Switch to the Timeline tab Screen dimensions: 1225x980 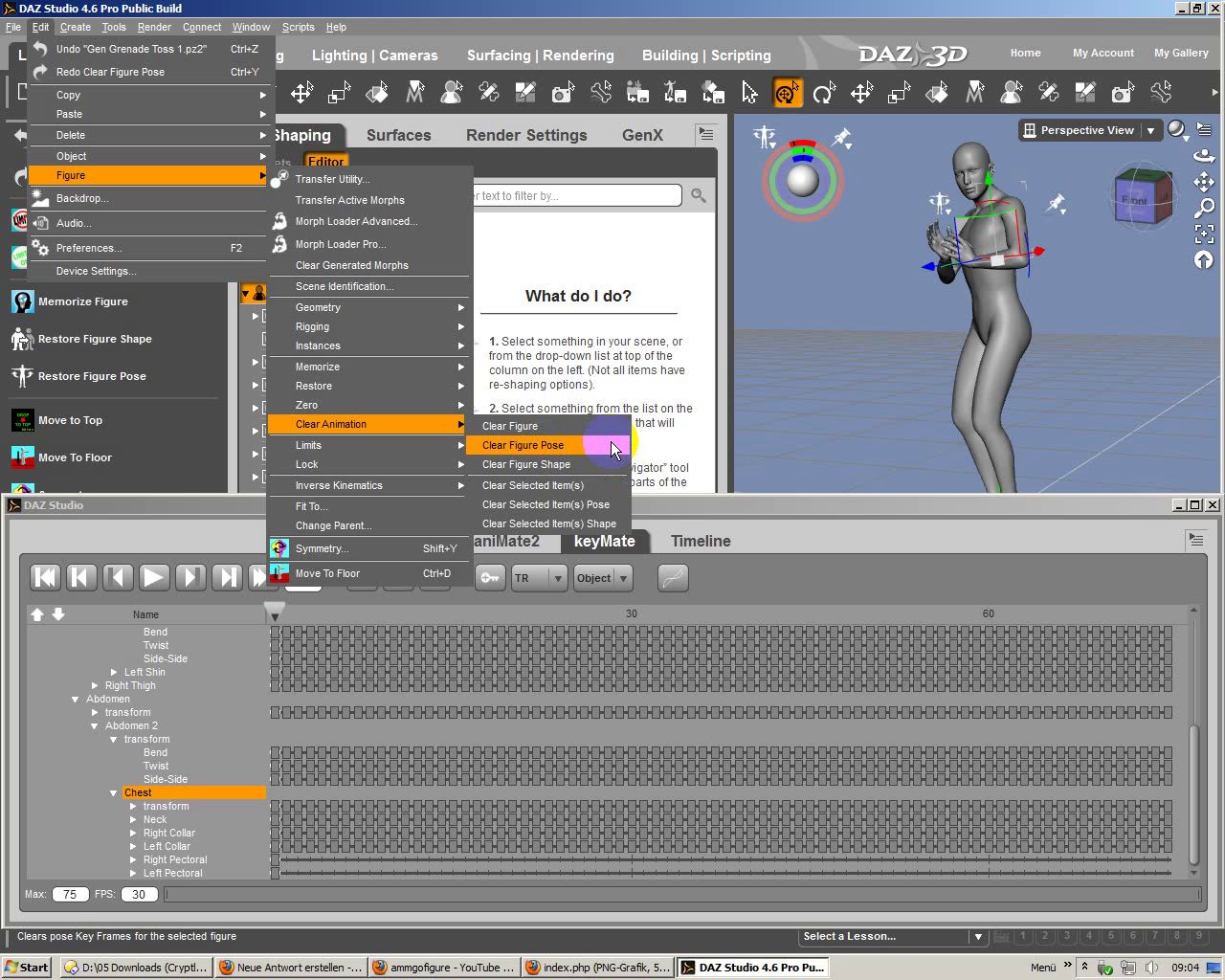coord(700,541)
